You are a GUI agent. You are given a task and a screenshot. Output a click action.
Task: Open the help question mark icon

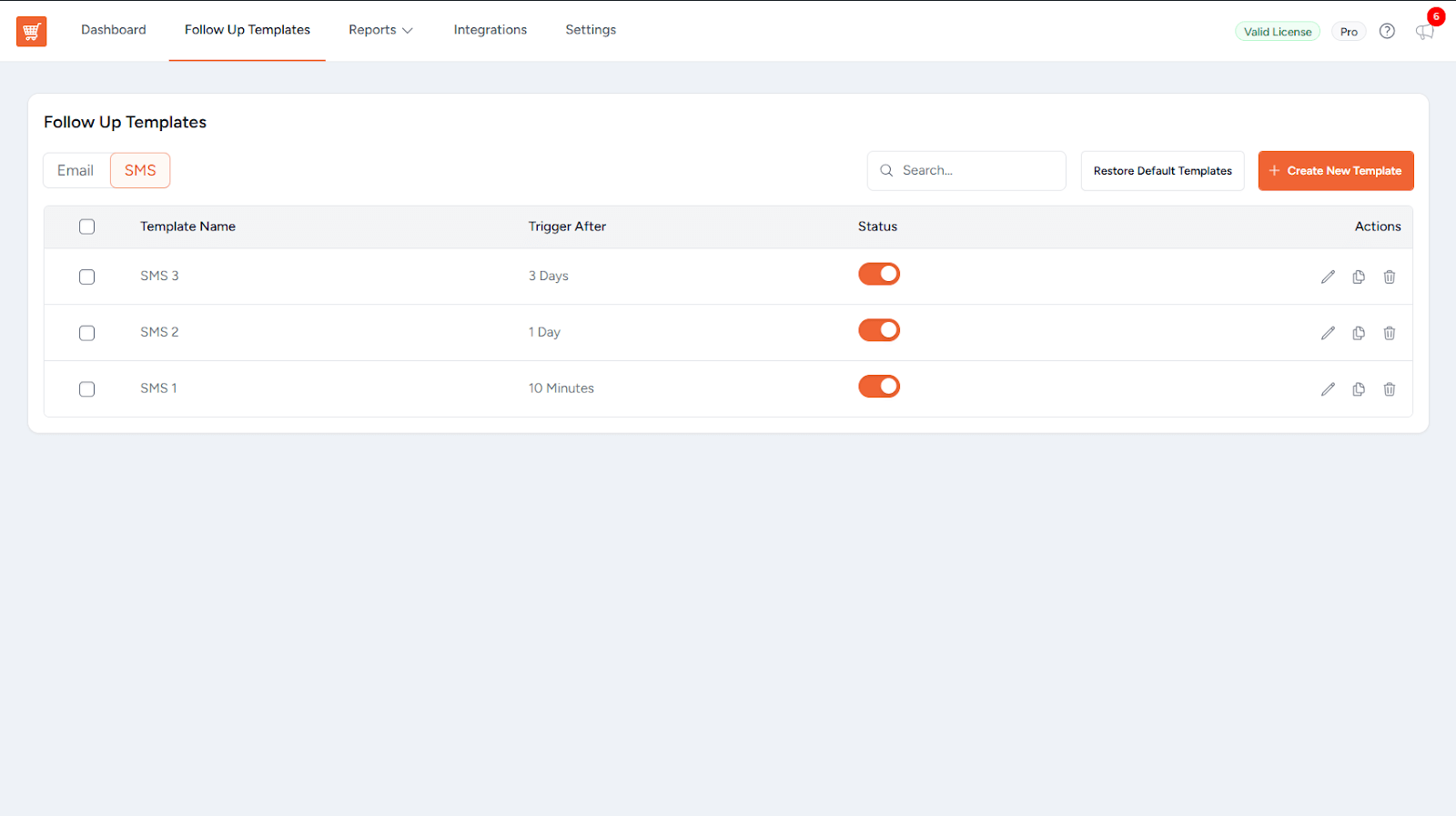1387,31
